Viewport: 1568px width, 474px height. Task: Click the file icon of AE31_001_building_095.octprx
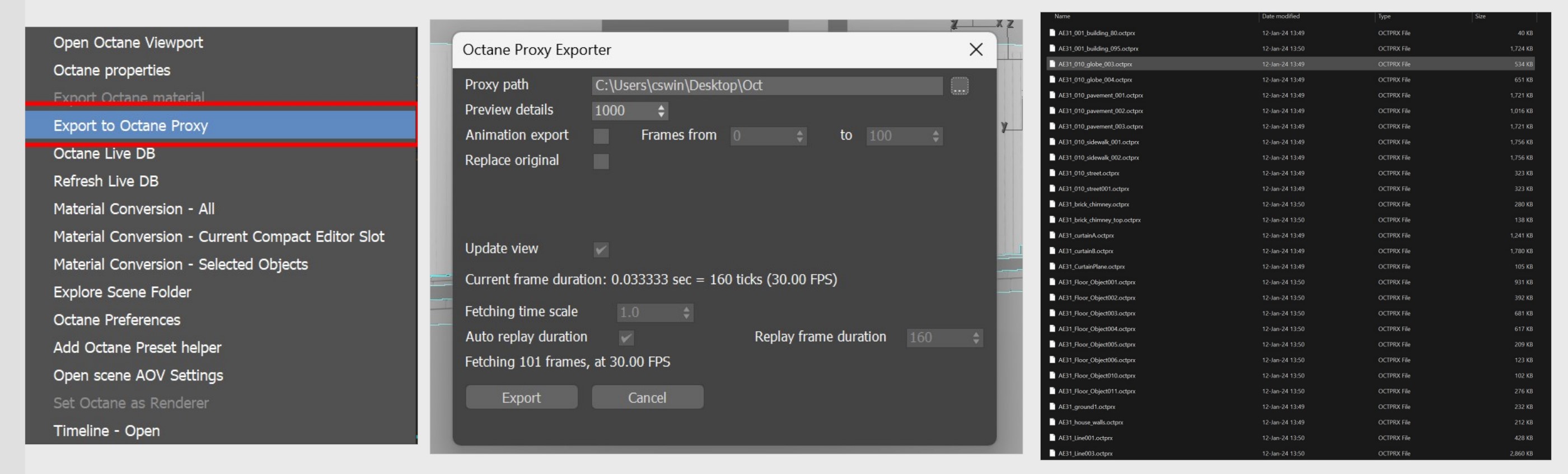click(1052, 49)
